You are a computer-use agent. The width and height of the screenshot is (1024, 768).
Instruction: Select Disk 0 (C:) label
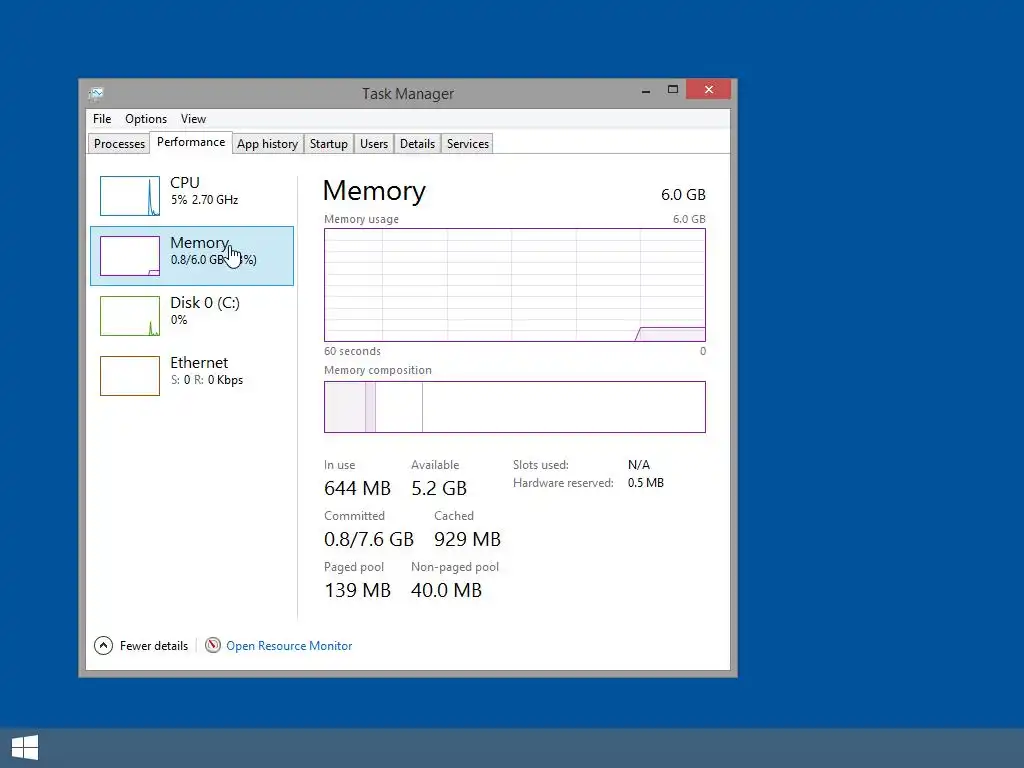(x=205, y=303)
